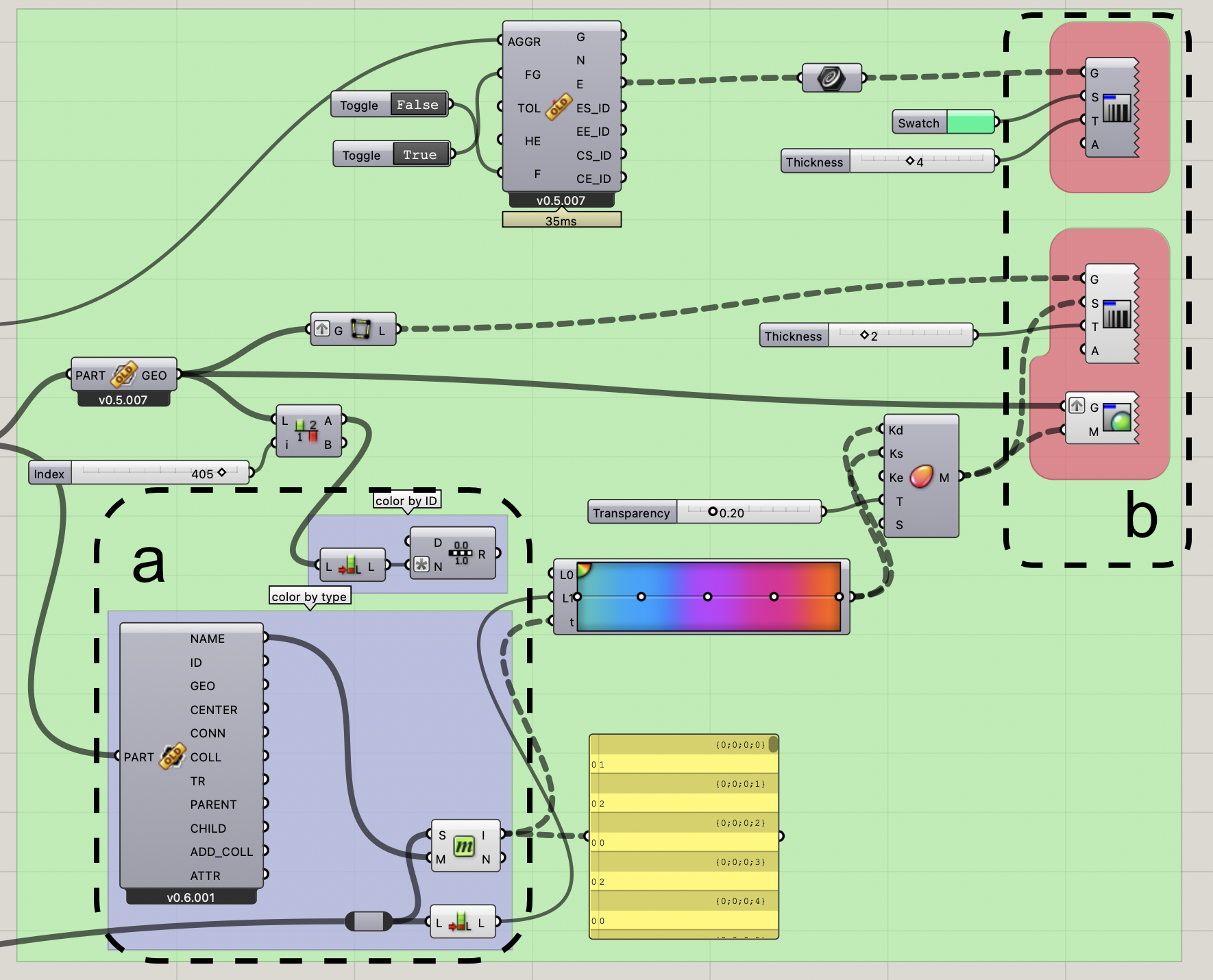Click the Kd input of material component
Image resolution: width=1213 pixels, height=980 pixels.
coord(896,430)
